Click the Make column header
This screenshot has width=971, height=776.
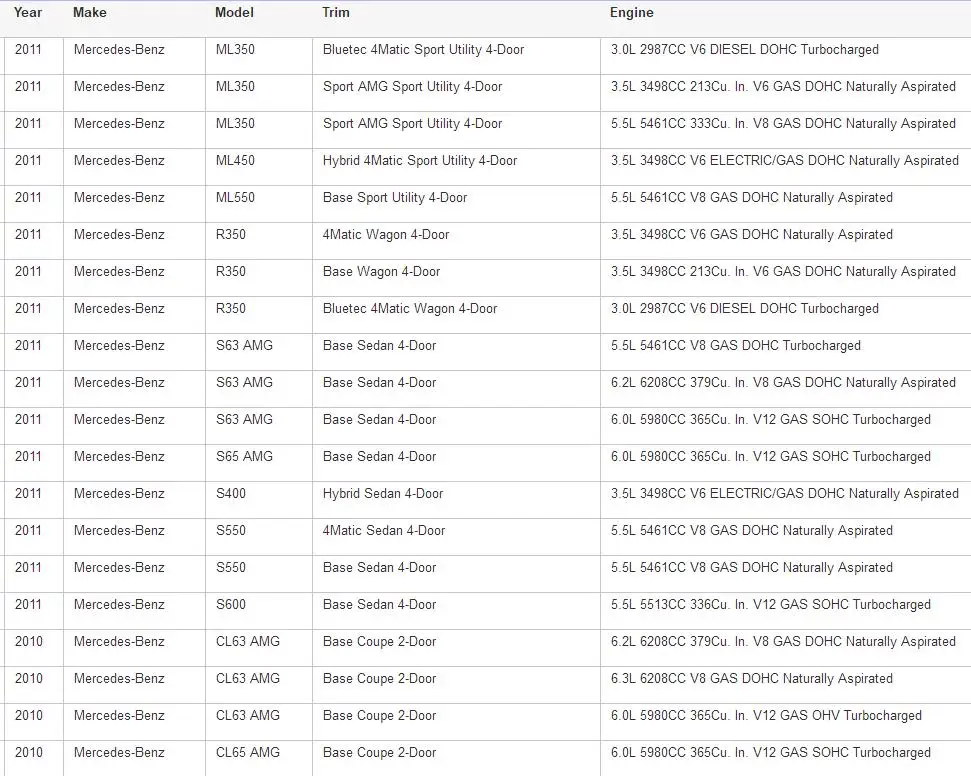(x=90, y=12)
